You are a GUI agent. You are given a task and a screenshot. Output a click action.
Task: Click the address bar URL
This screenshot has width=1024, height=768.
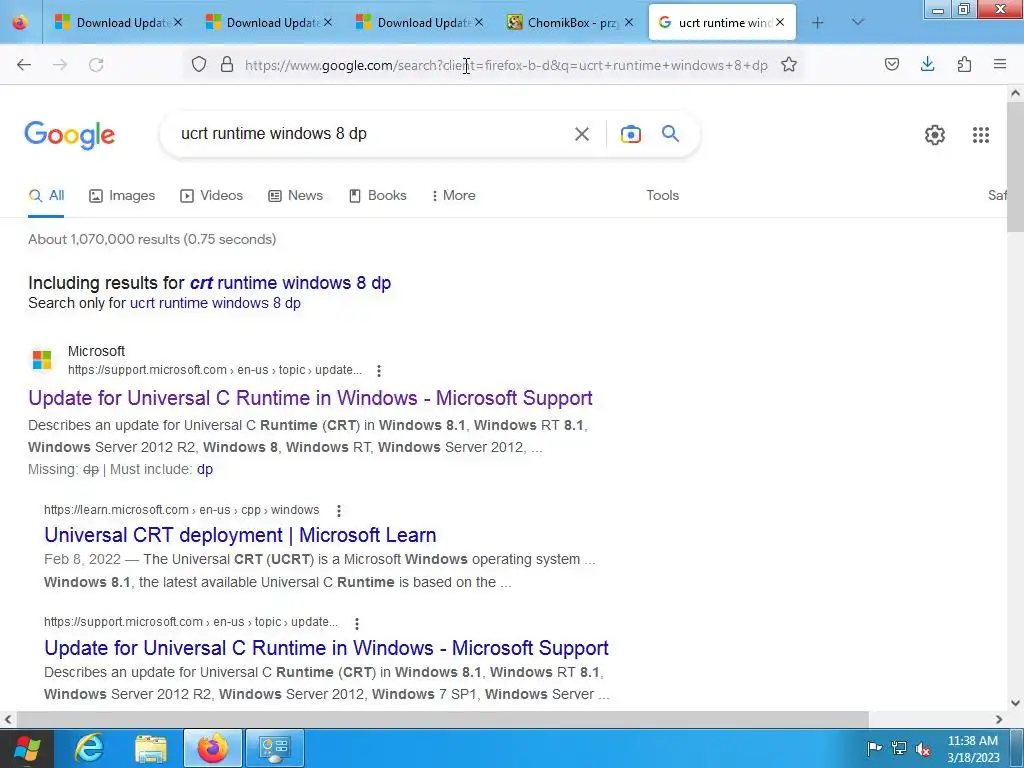pos(506,65)
